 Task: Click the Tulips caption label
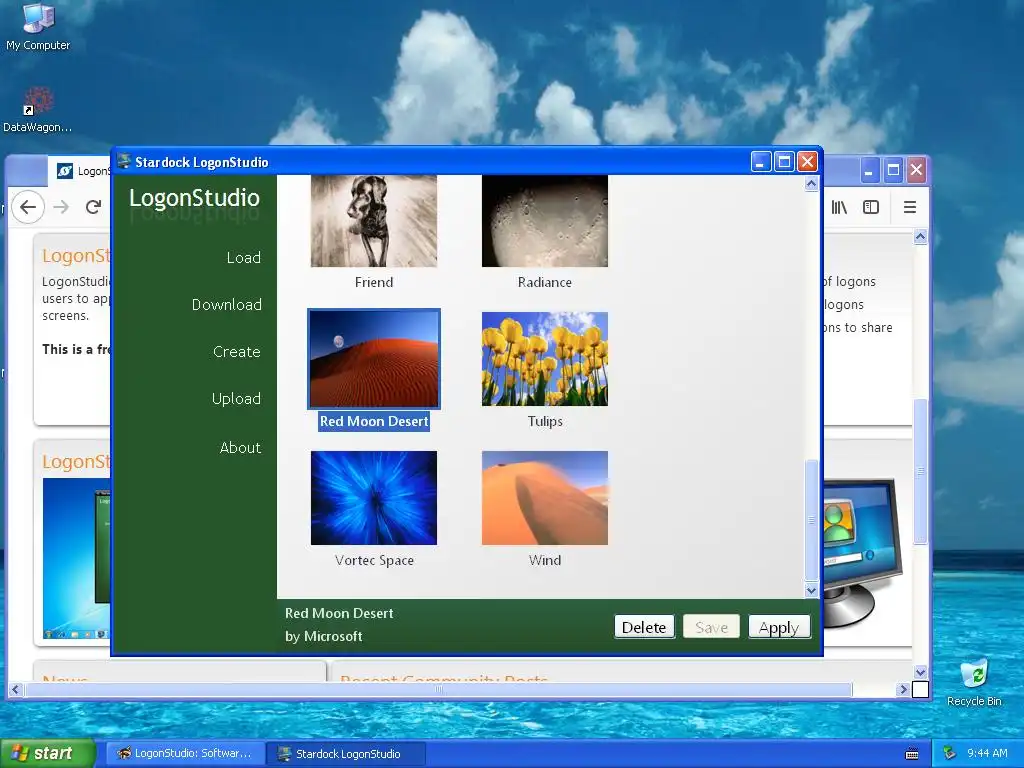pos(545,422)
